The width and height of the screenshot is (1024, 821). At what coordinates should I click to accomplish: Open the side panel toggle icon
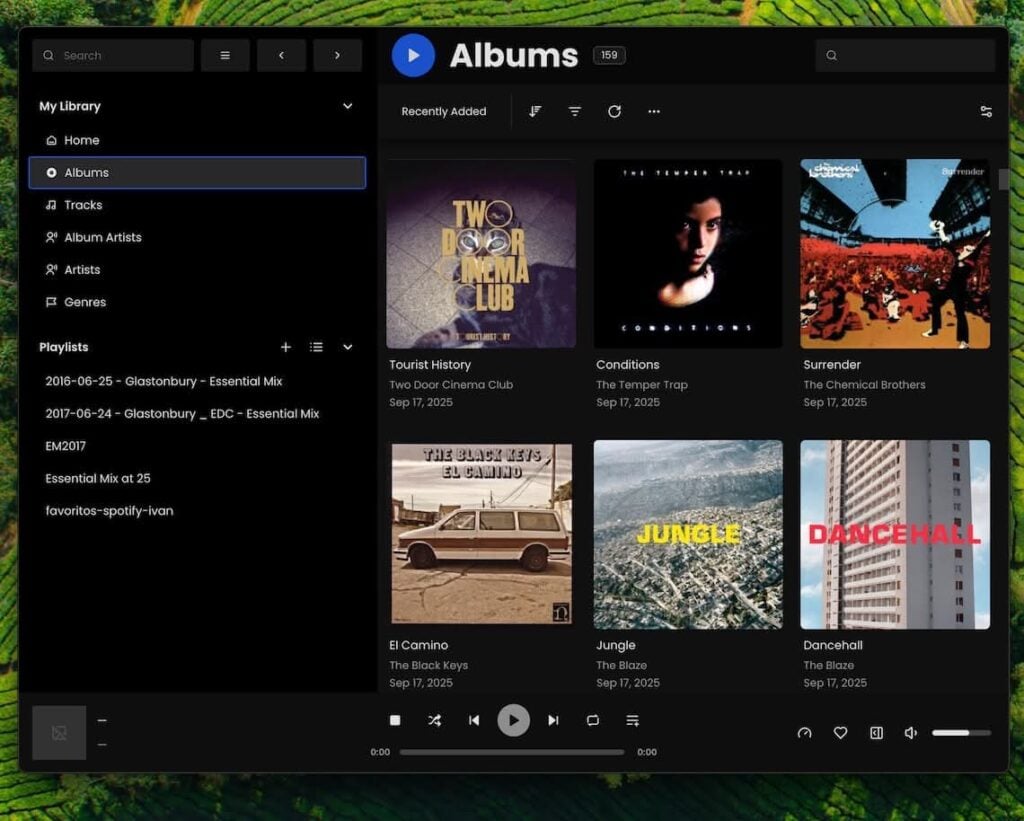pyautogui.click(x=876, y=732)
